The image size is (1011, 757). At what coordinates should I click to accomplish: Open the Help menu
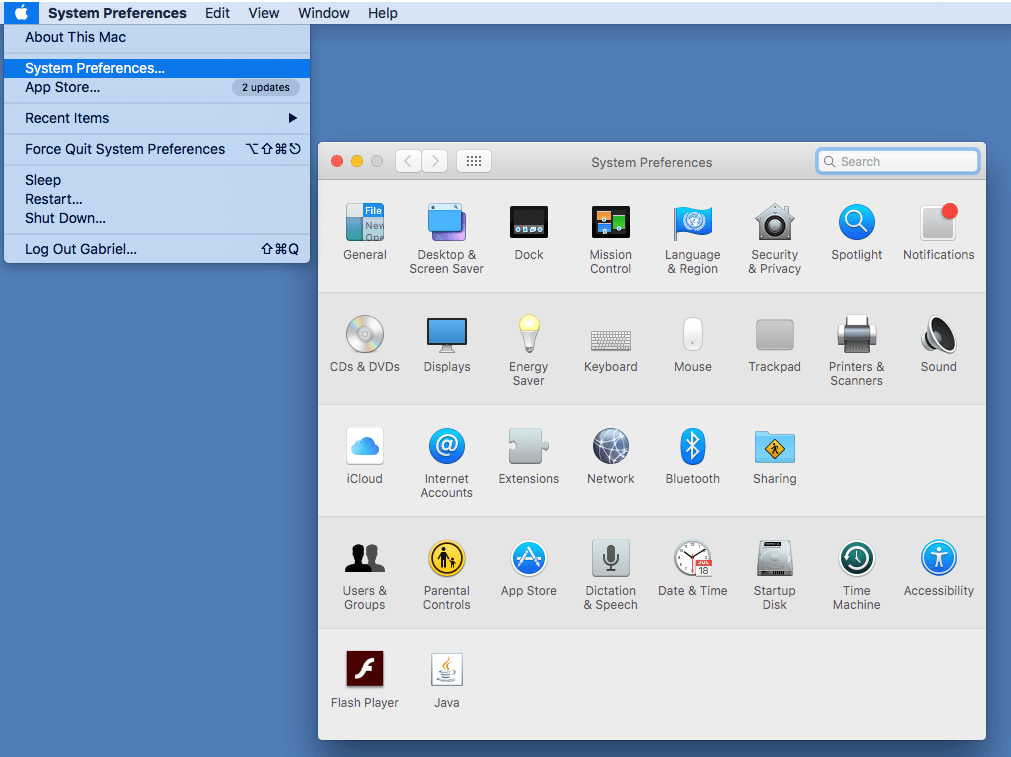point(383,13)
